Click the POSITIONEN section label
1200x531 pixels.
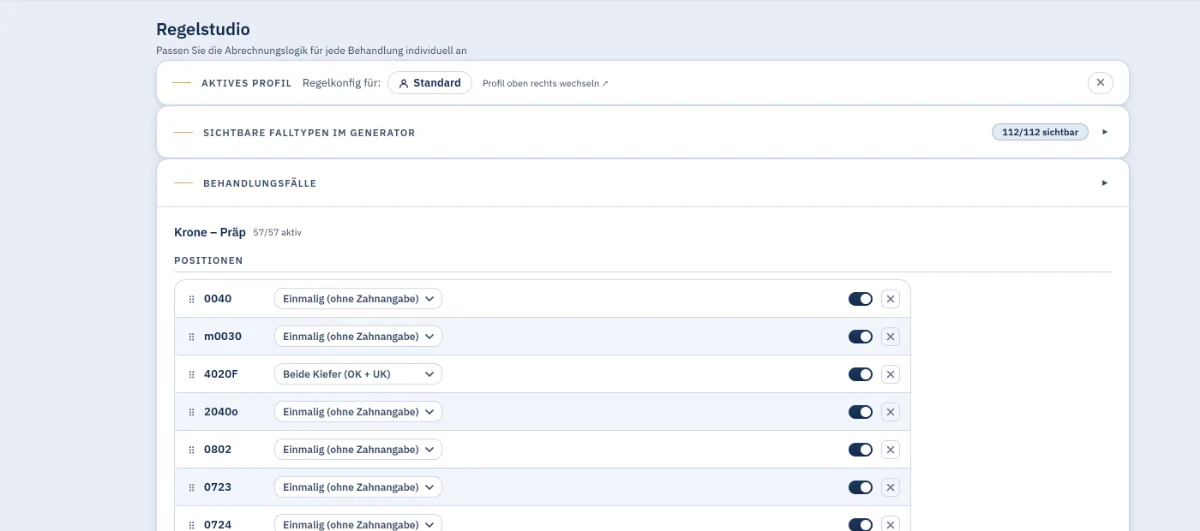tap(209, 260)
